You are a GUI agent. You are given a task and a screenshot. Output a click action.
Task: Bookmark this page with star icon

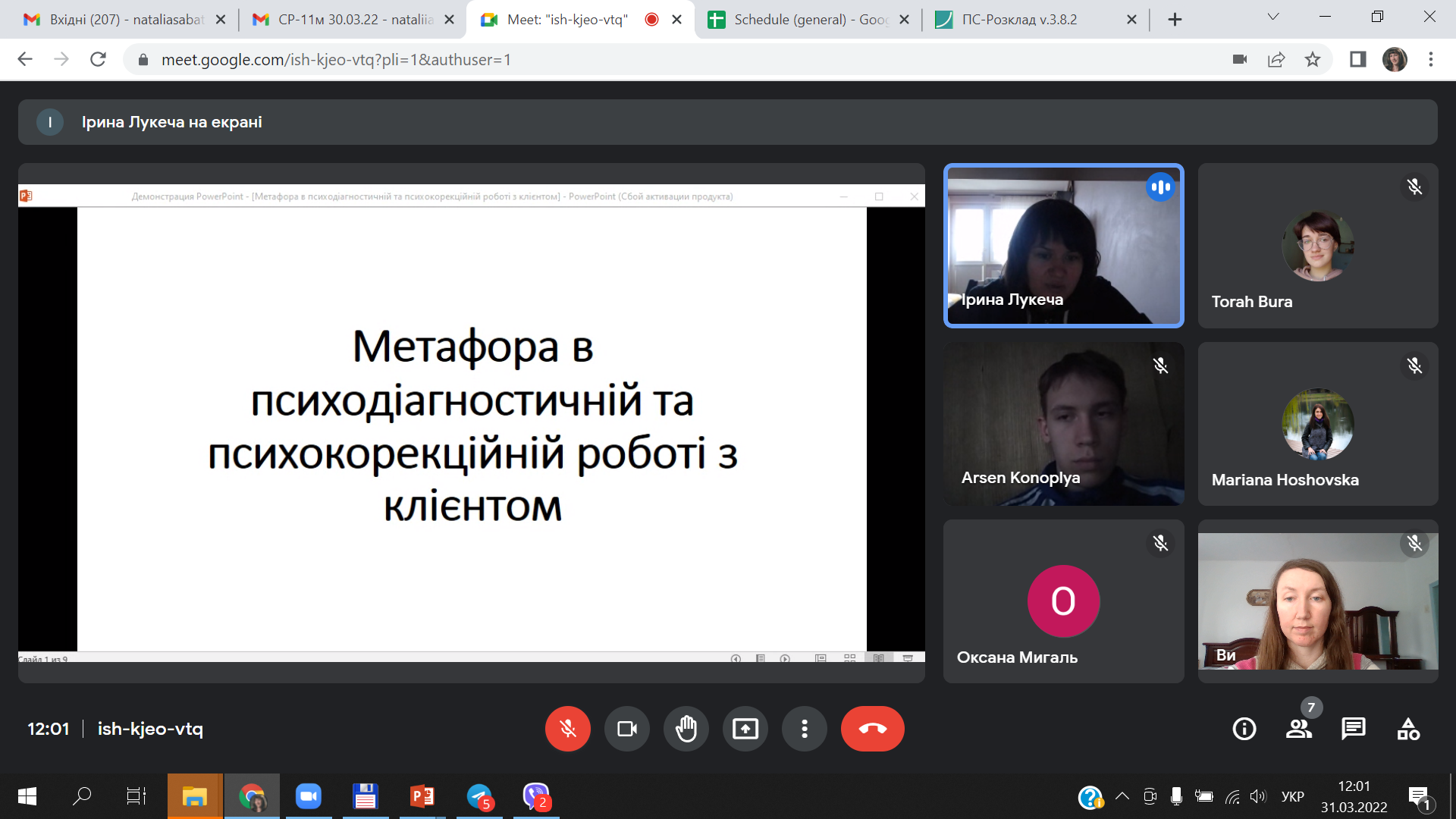(1313, 59)
